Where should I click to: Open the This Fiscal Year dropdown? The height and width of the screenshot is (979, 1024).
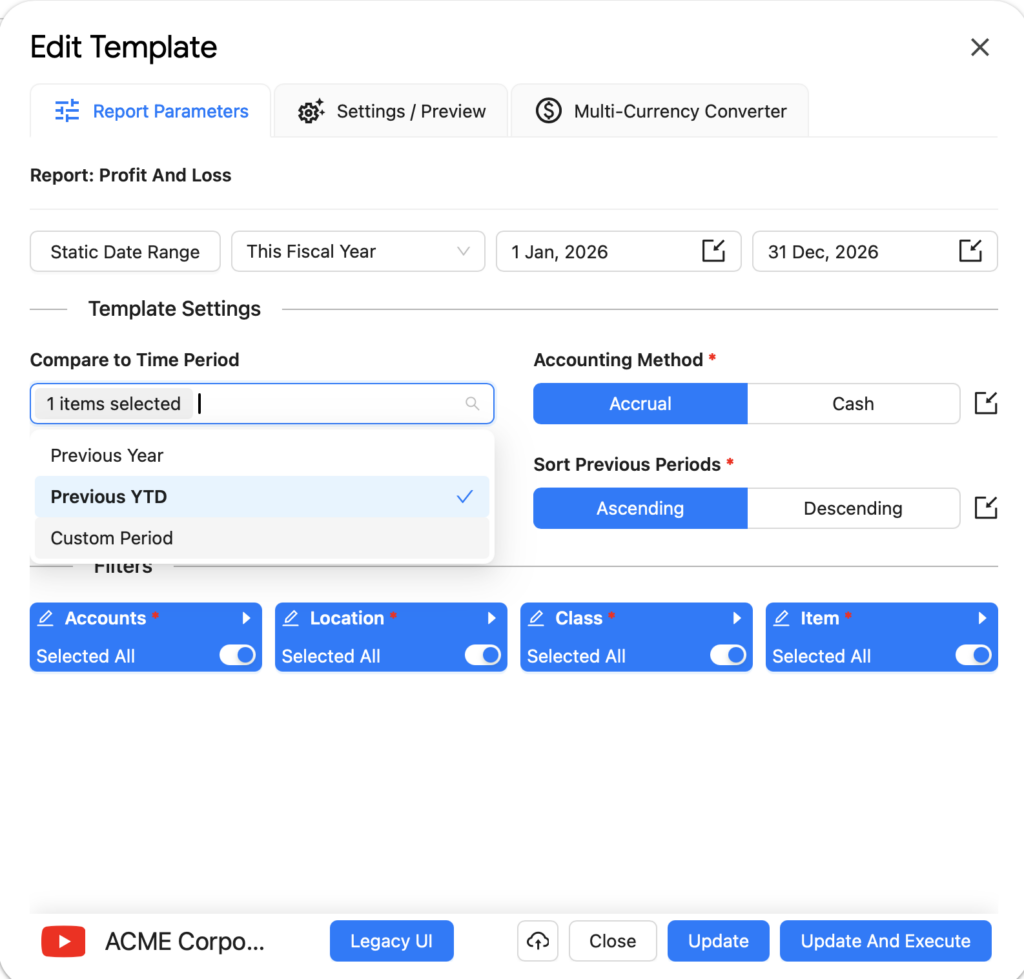point(358,252)
